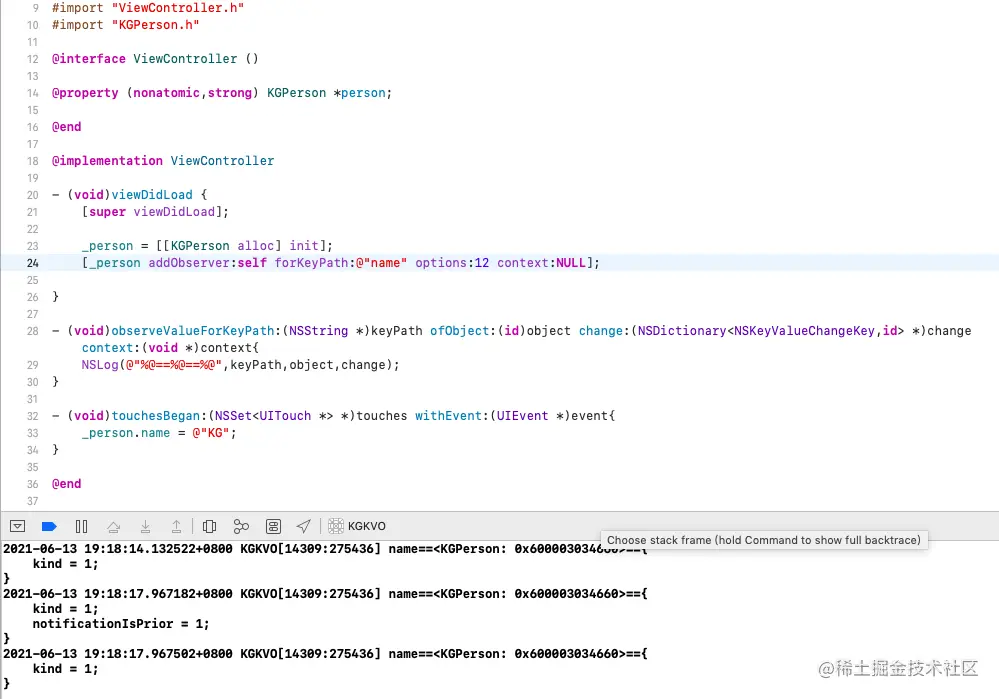Open Environment Overrides icon in debug bar

tap(273, 526)
